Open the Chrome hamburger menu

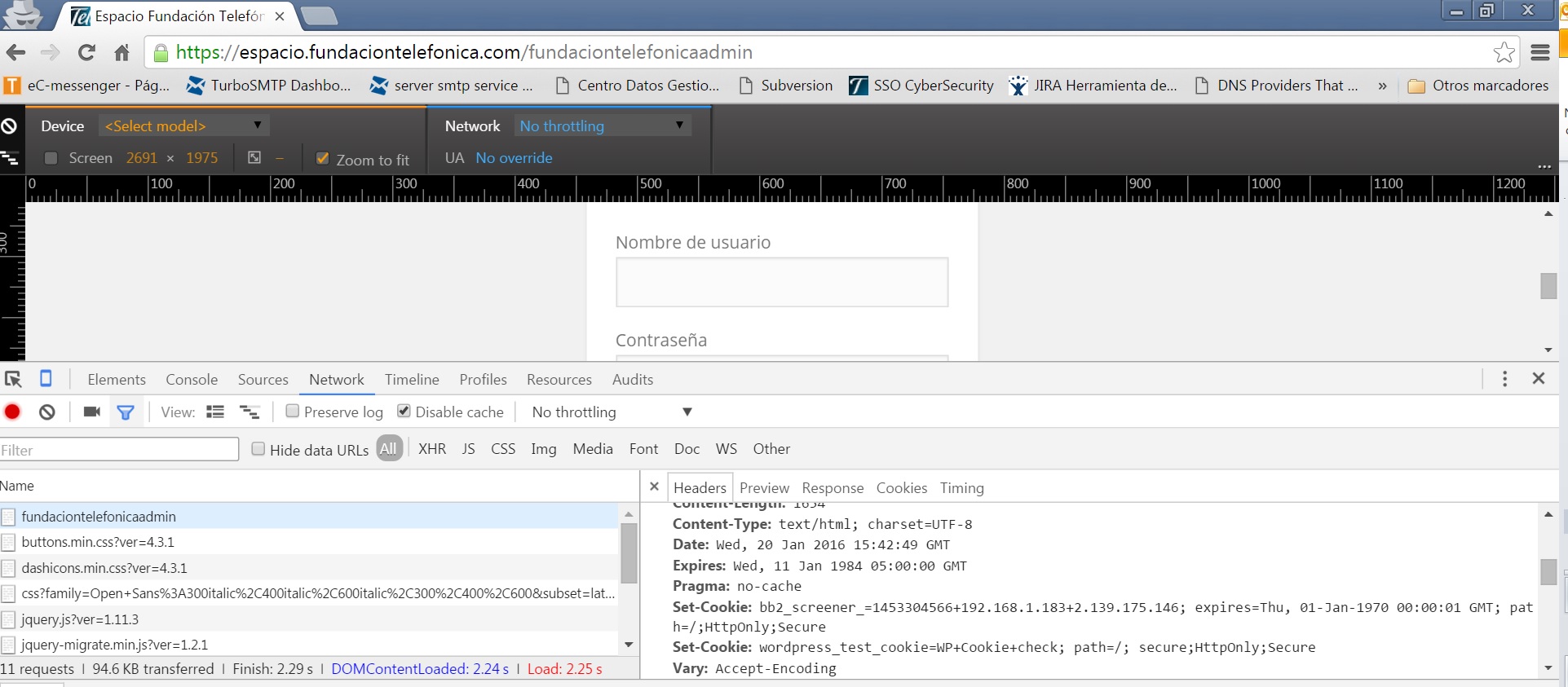[x=1540, y=53]
